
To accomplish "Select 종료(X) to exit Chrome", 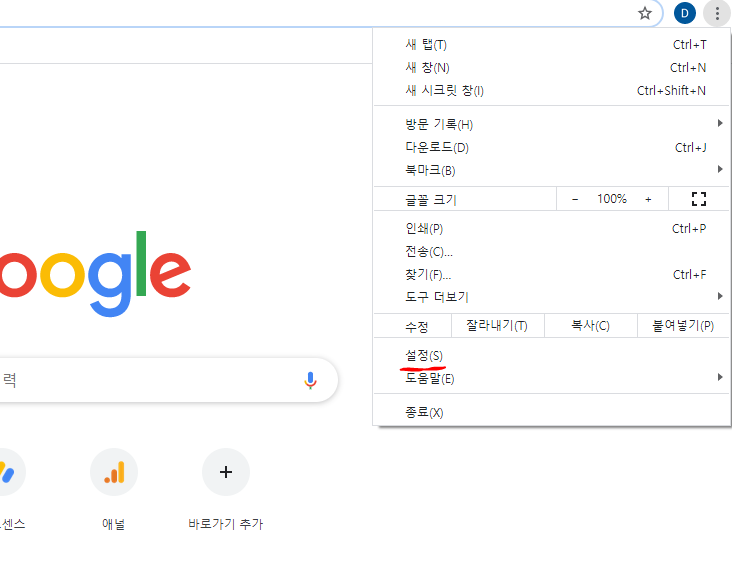I will pyautogui.click(x=551, y=412).
